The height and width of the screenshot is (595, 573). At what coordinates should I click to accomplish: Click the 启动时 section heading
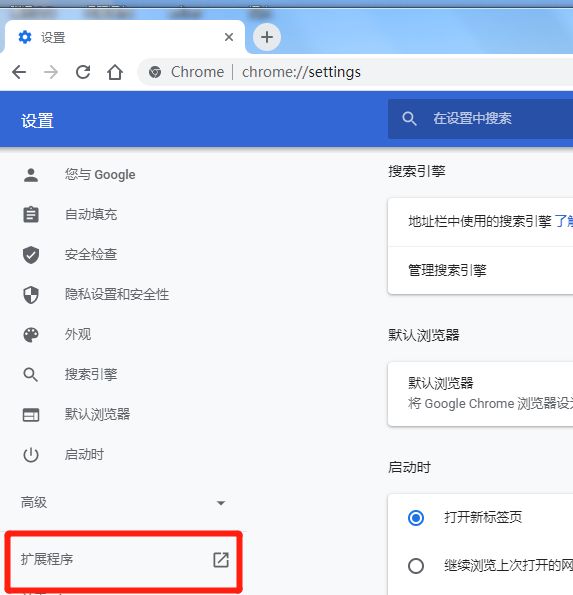click(x=409, y=467)
